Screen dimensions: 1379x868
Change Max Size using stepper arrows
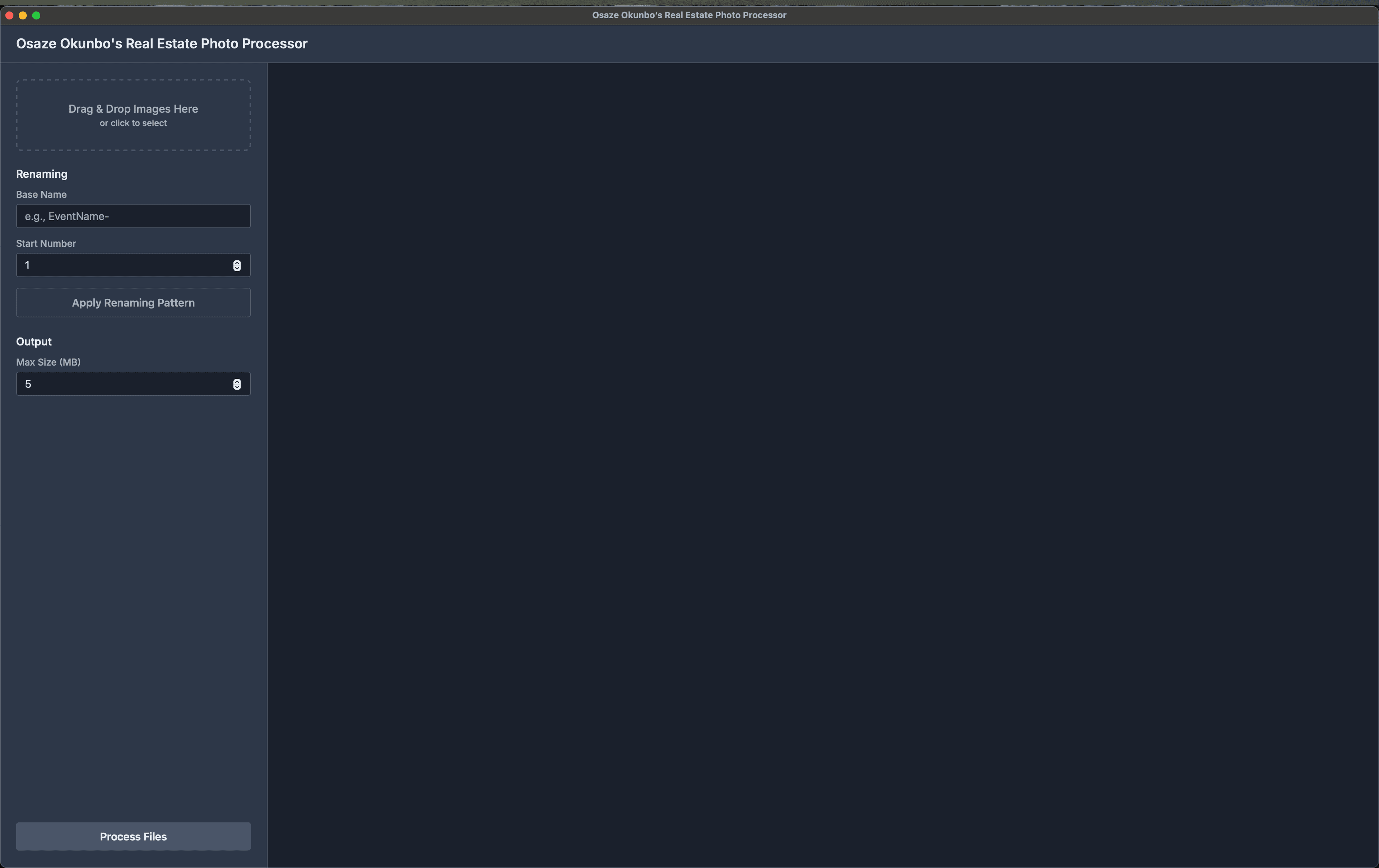[237, 384]
